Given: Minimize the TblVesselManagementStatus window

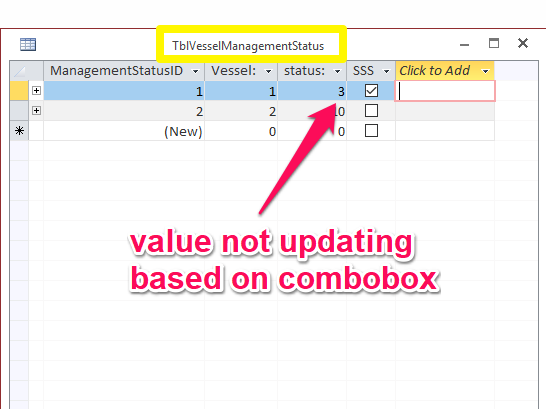Looking at the screenshot, I should tap(464, 45).
